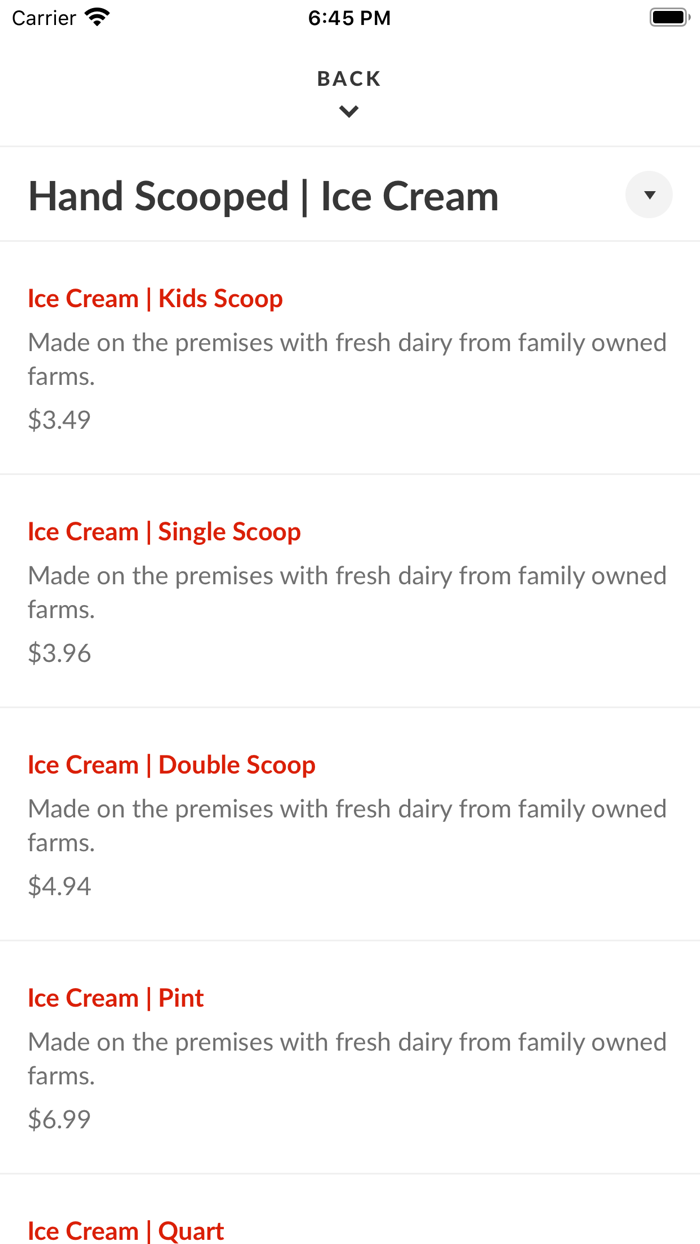Screen dimensions: 700x1244
Task: Tap the $3.49 Kids Scoop price
Action: tap(59, 419)
